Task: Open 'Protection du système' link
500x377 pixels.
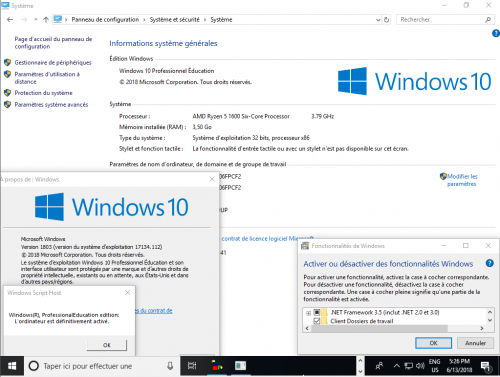Action: pos(43,93)
